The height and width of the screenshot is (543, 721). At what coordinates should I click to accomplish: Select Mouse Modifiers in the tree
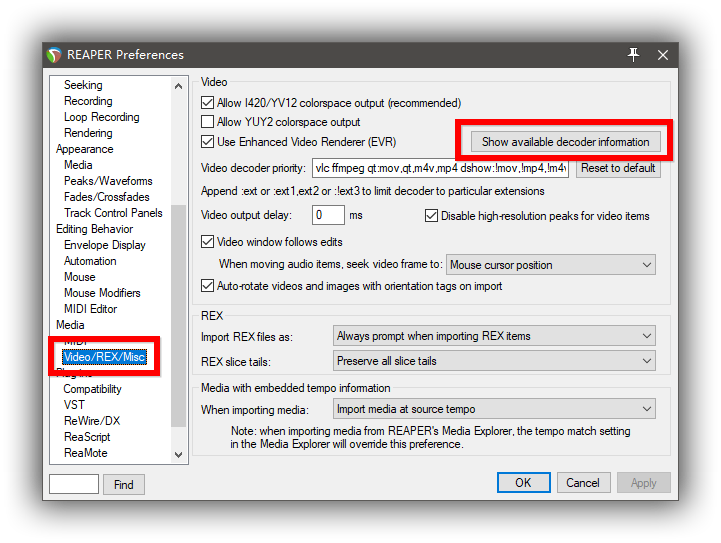tap(102, 293)
